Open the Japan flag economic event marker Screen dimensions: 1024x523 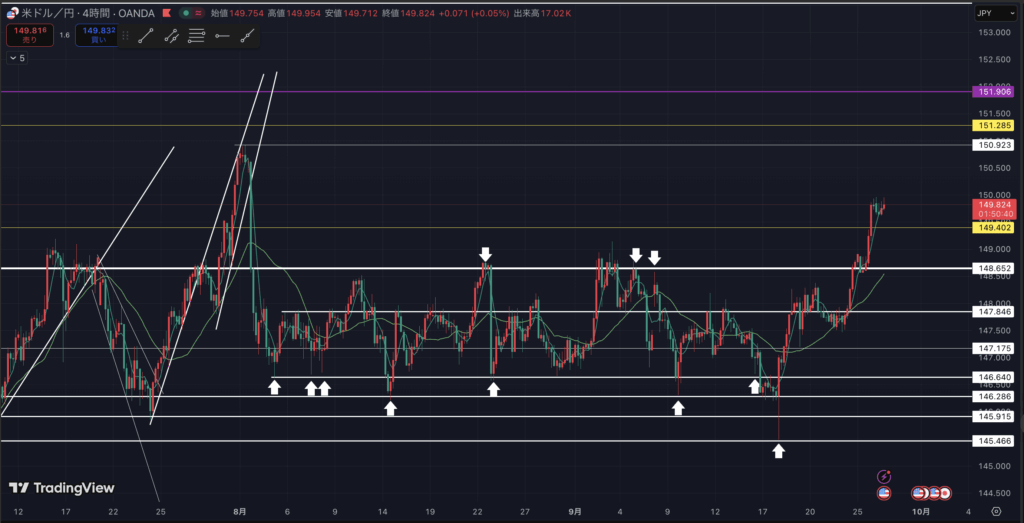point(943,493)
